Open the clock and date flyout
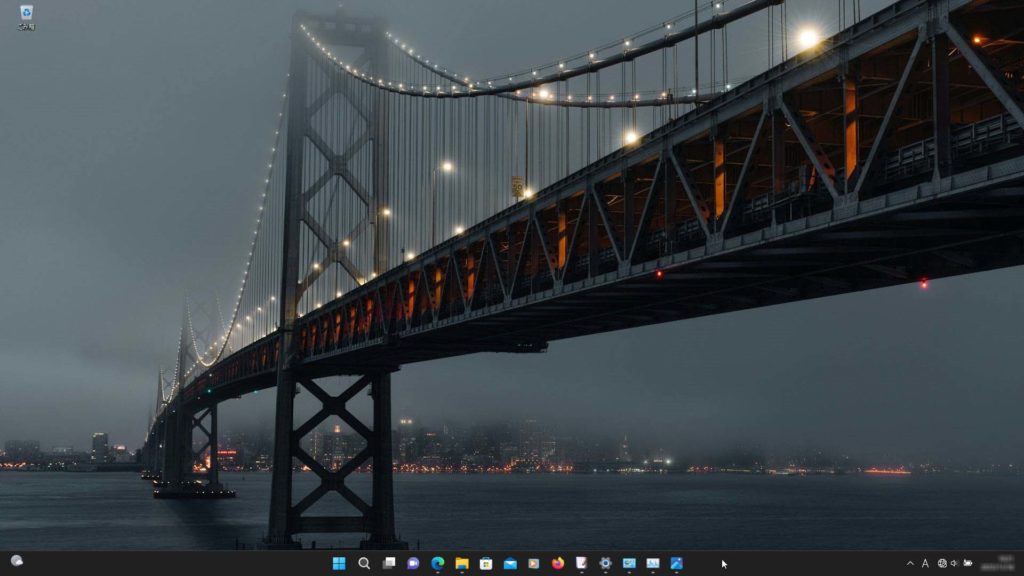The width and height of the screenshot is (1024, 576). (x=1000, y=563)
